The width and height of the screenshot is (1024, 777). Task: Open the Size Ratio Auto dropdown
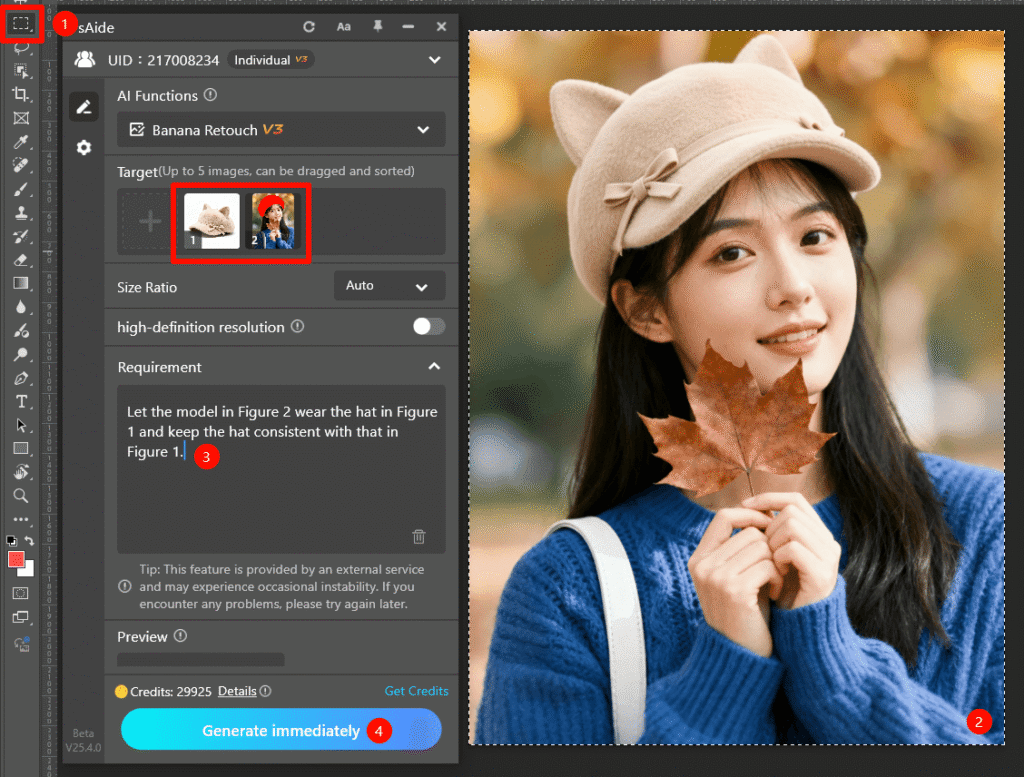389,286
